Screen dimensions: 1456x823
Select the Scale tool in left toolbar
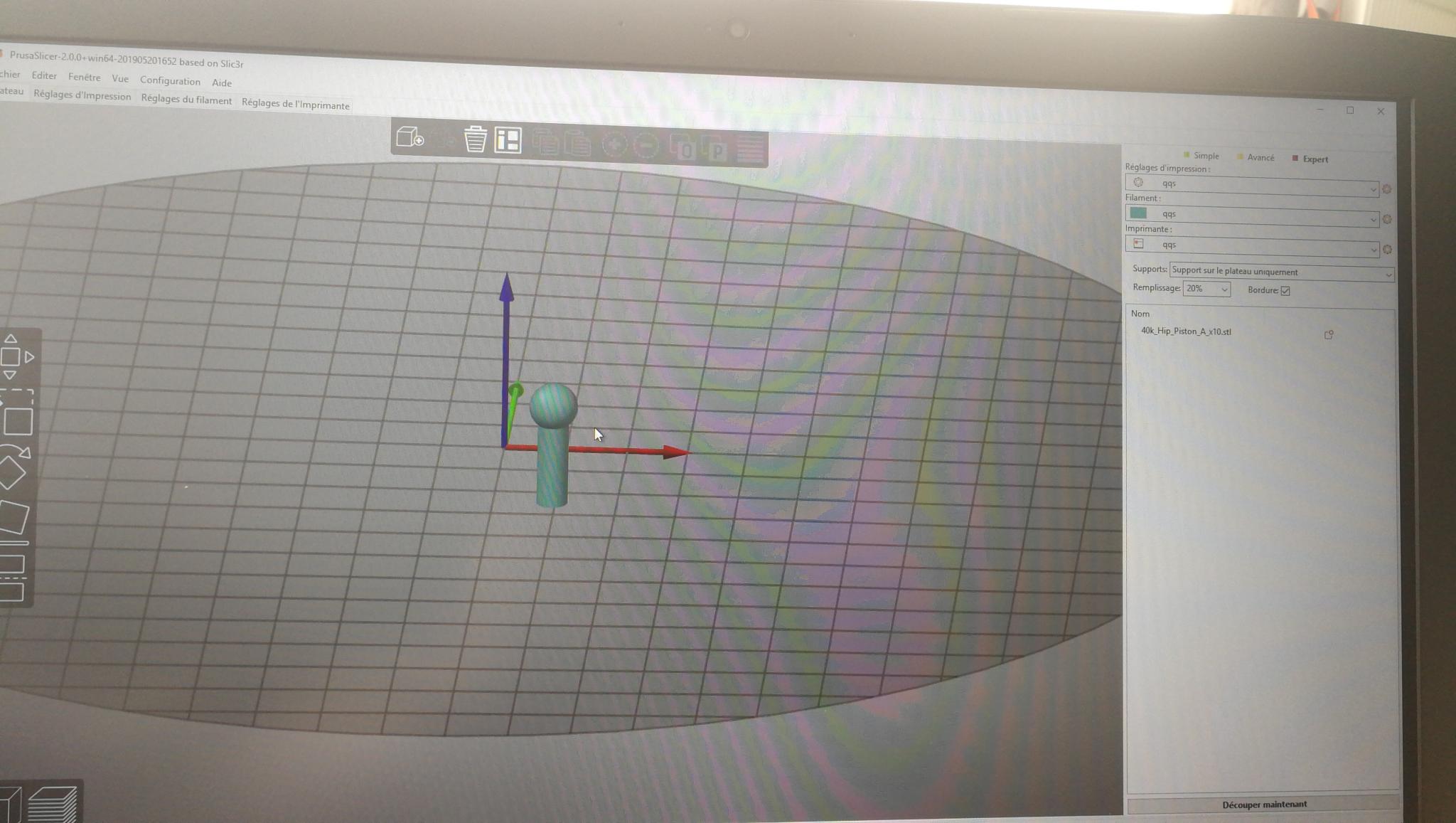[17, 413]
